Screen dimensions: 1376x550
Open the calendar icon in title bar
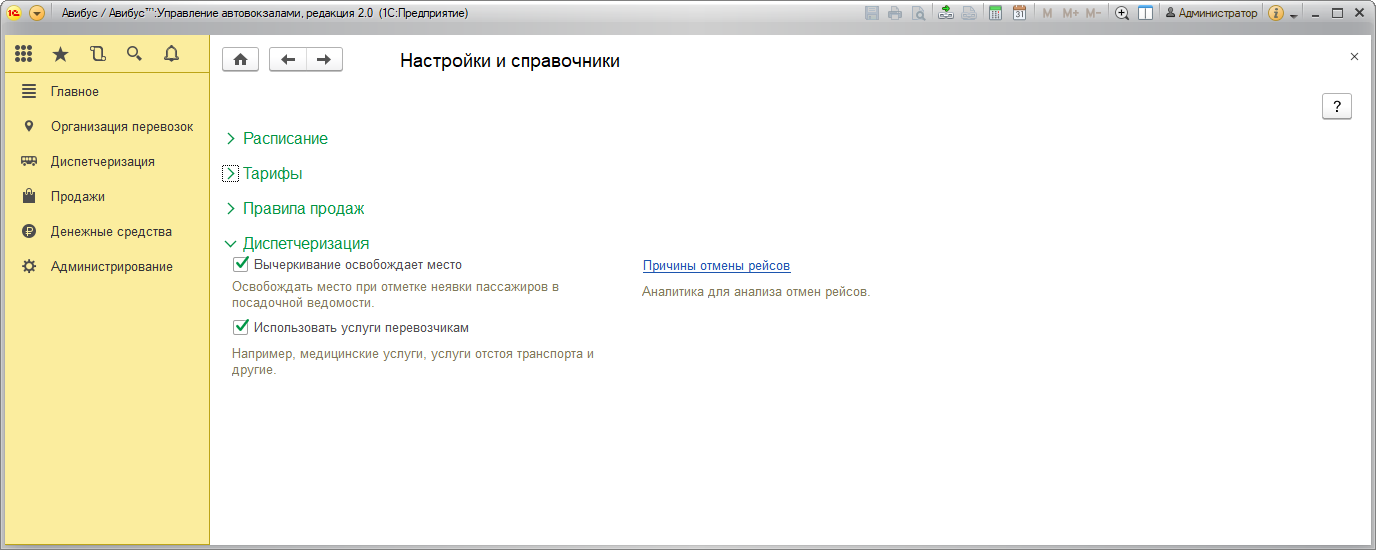[1019, 13]
